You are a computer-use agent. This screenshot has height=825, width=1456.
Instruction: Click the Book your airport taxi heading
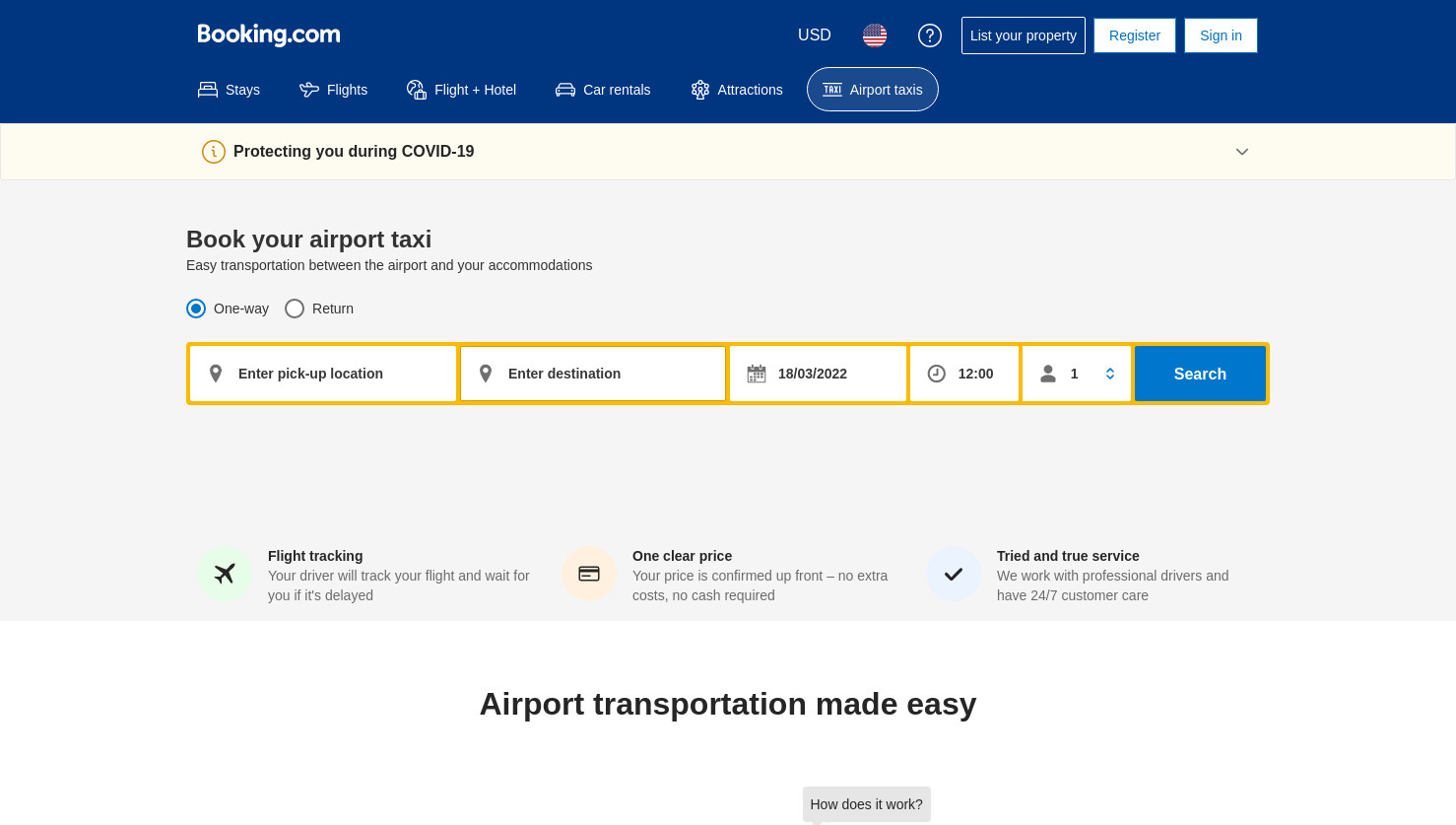click(309, 240)
